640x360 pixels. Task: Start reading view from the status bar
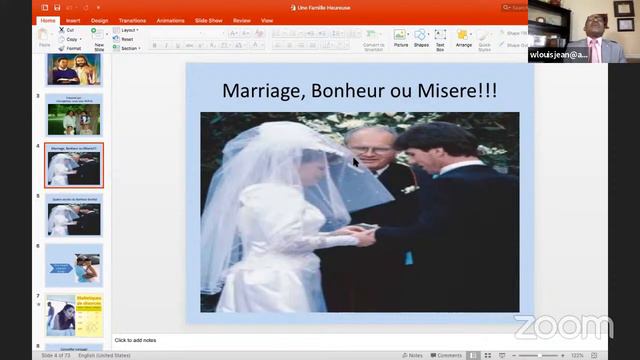tap(502, 356)
